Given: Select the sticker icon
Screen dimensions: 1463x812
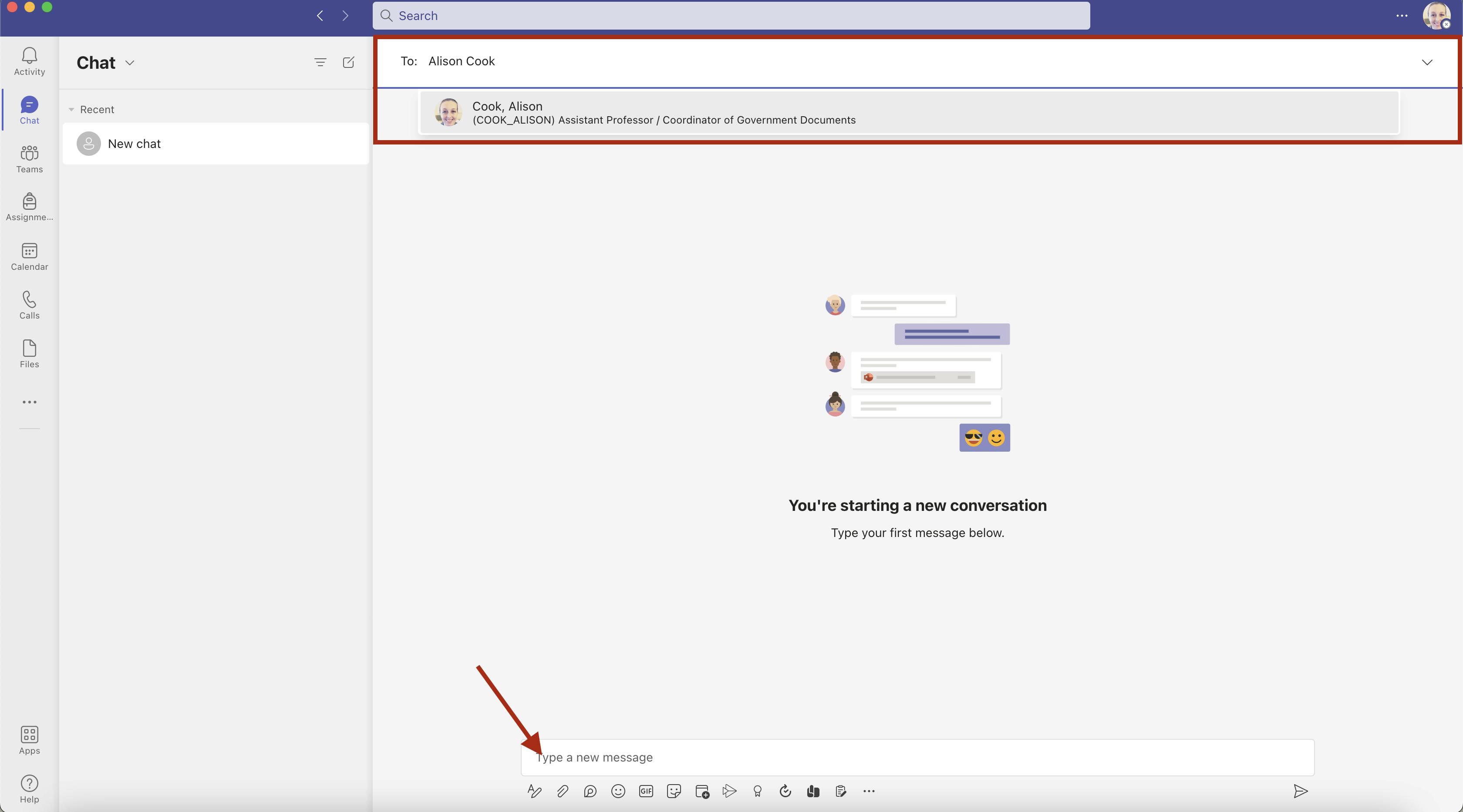Looking at the screenshot, I should (x=673, y=792).
